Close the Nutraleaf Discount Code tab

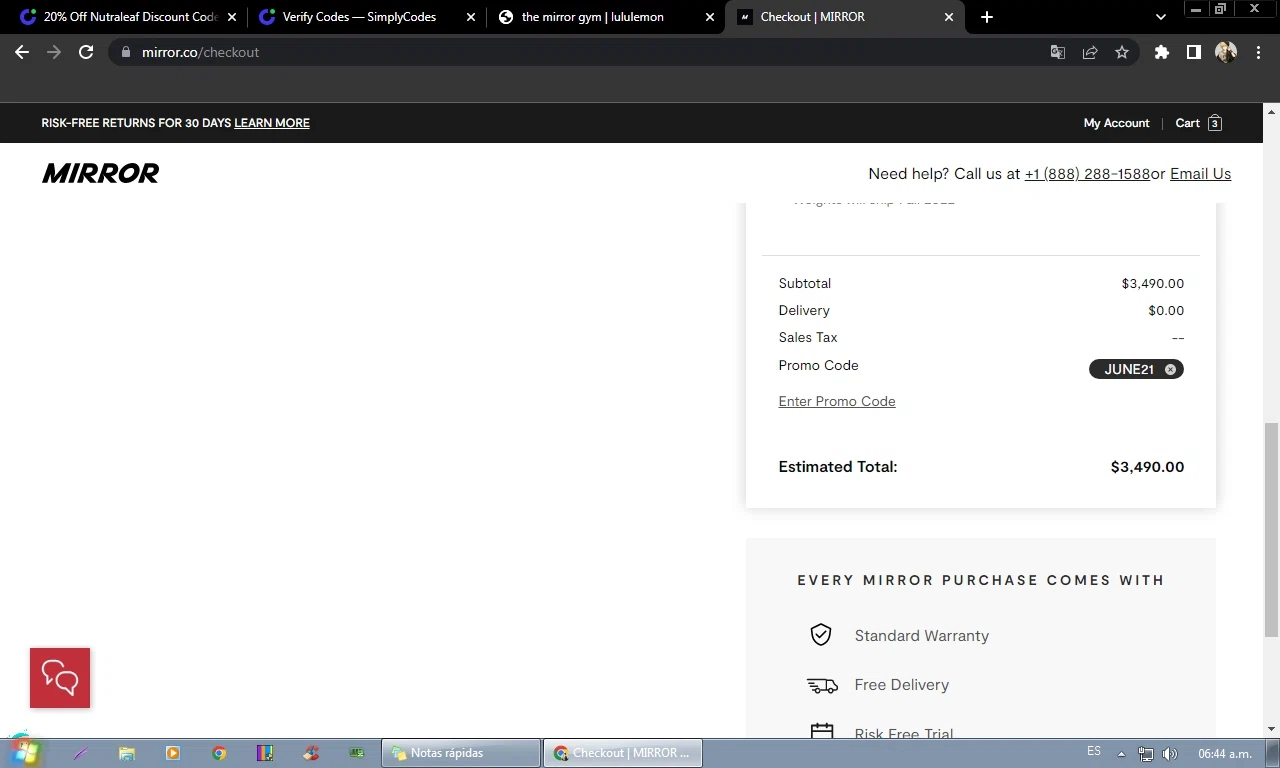(232, 17)
